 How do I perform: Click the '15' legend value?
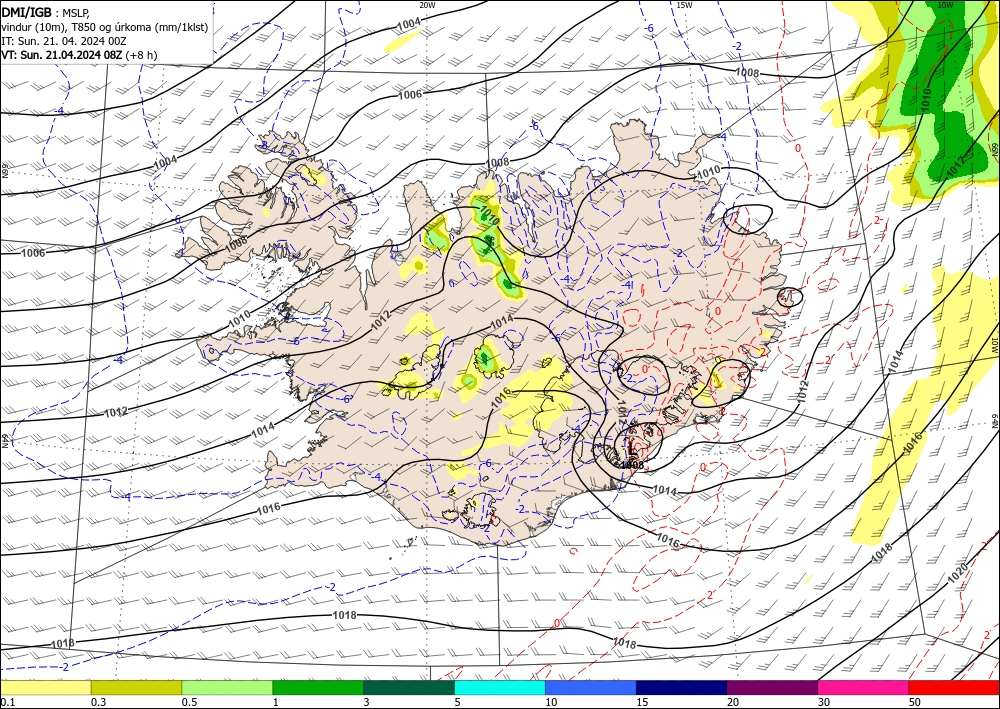click(x=642, y=702)
